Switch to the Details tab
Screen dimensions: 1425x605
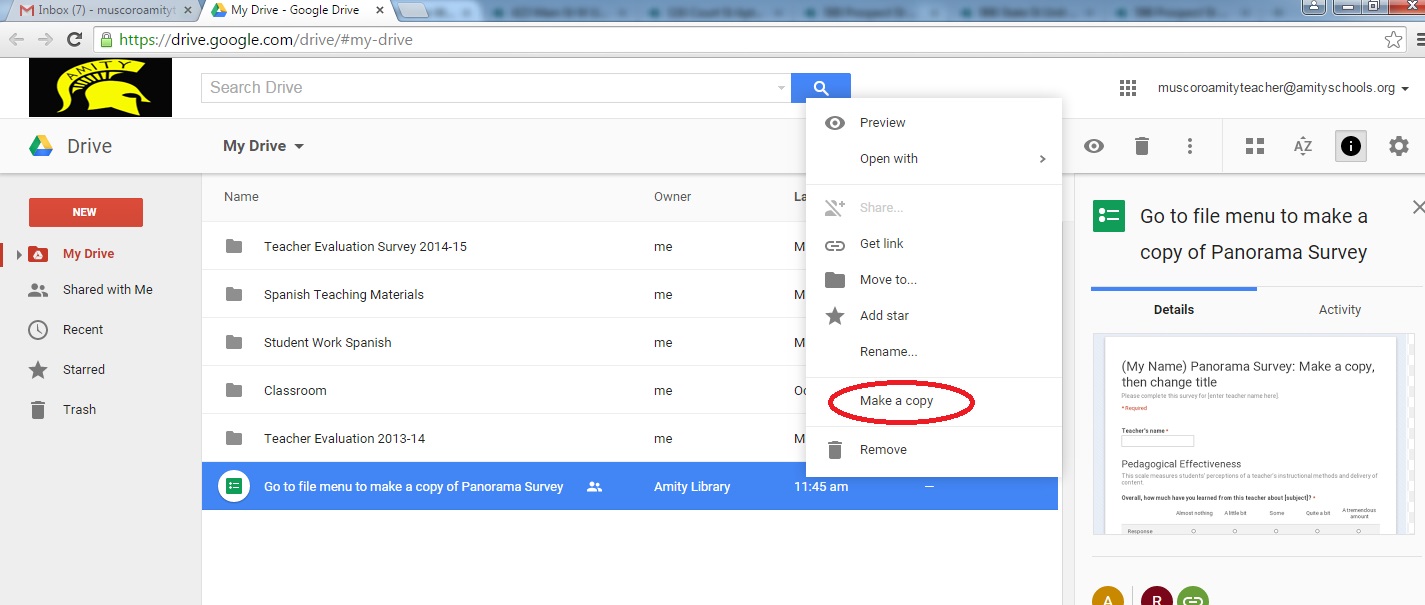(x=1174, y=310)
